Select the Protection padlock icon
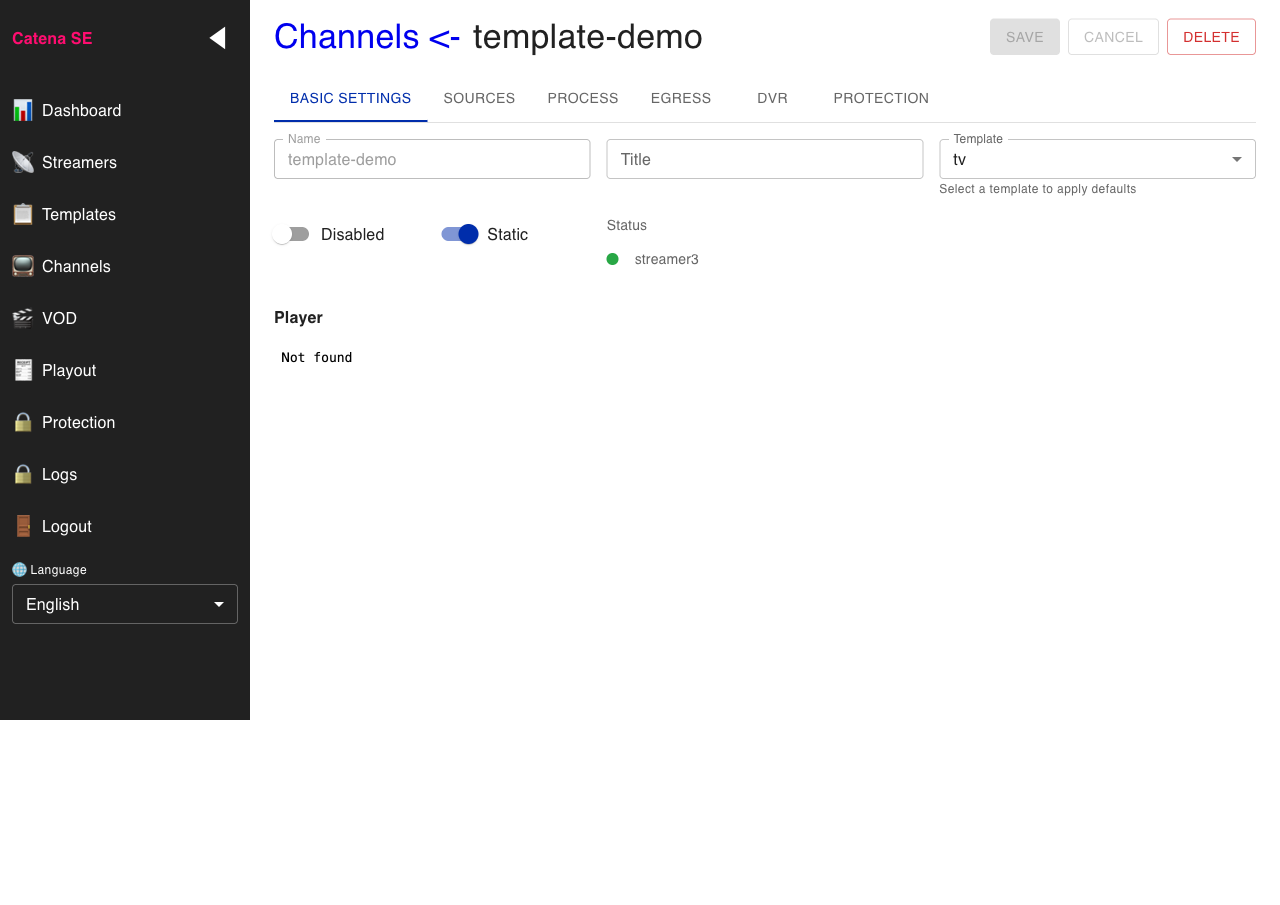Viewport: 1280px width, 905px height. [x=22, y=422]
